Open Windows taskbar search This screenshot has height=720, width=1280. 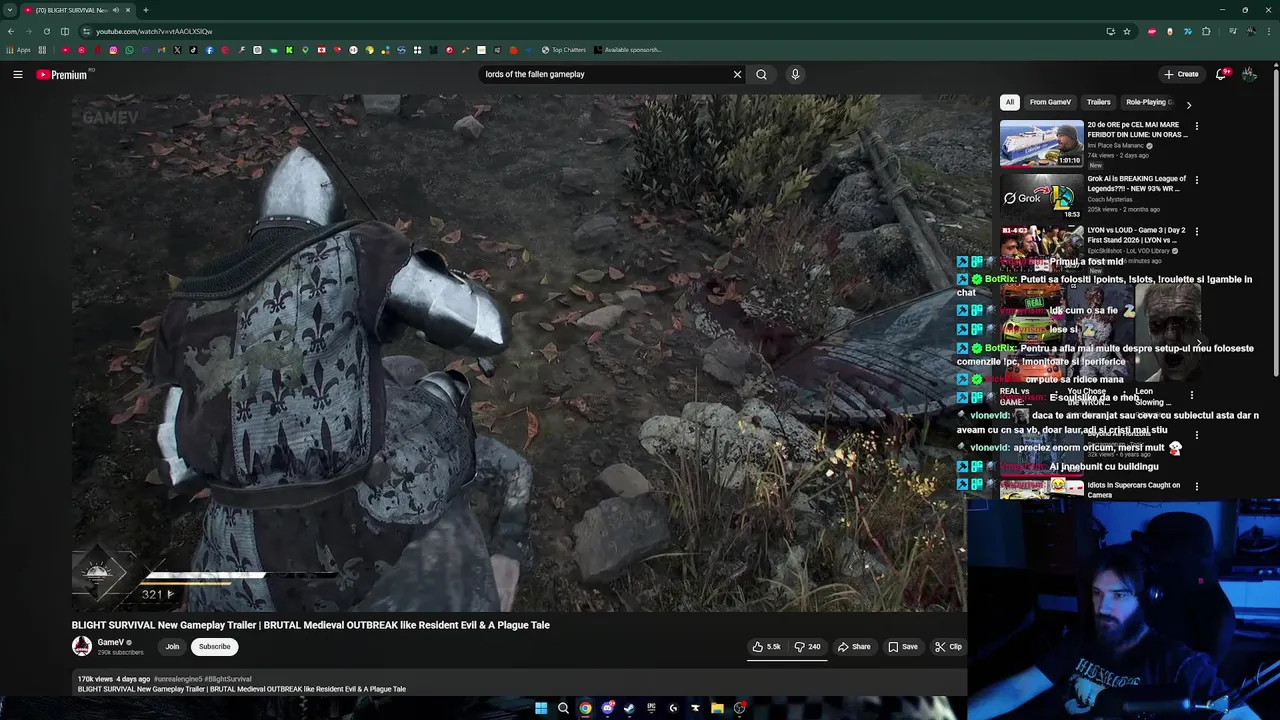coord(563,708)
